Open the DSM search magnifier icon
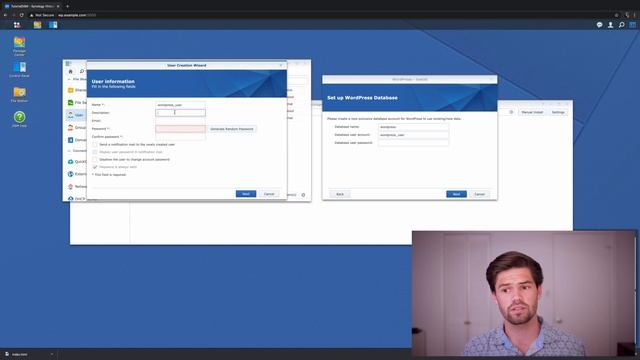The width and height of the screenshot is (640, 360). coord(621,25)
